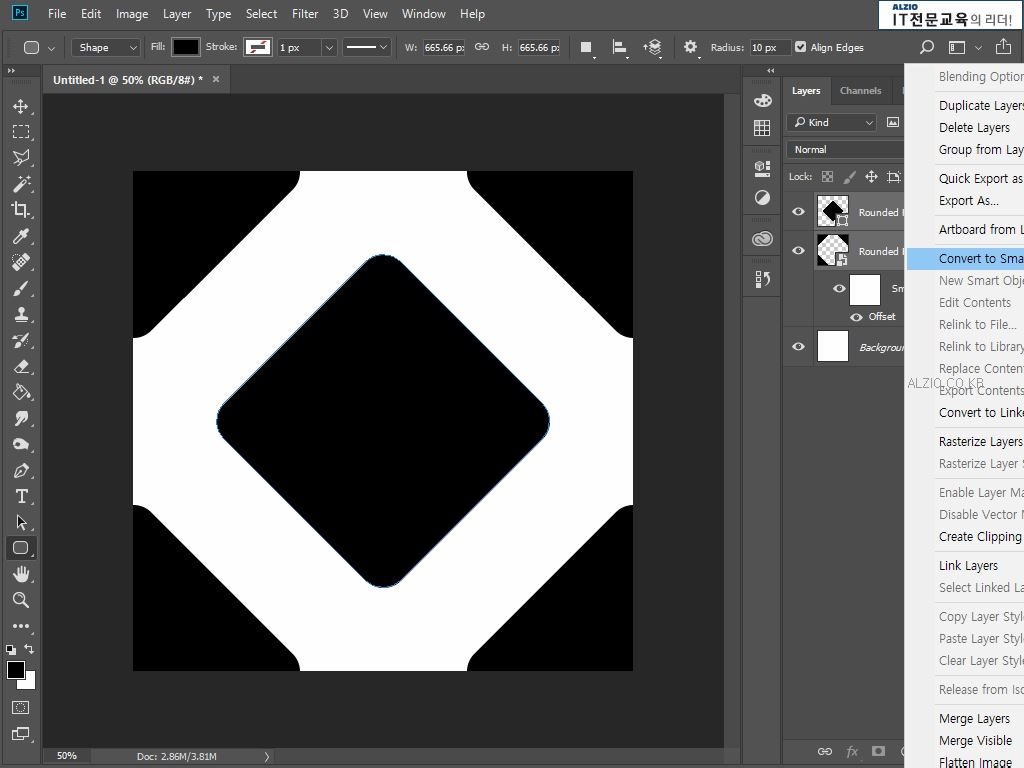Image resolution: width=1024 pixels, height=768 pixels.
Task: Open the Normal blend mode dropdown
Action: [846, 150]
